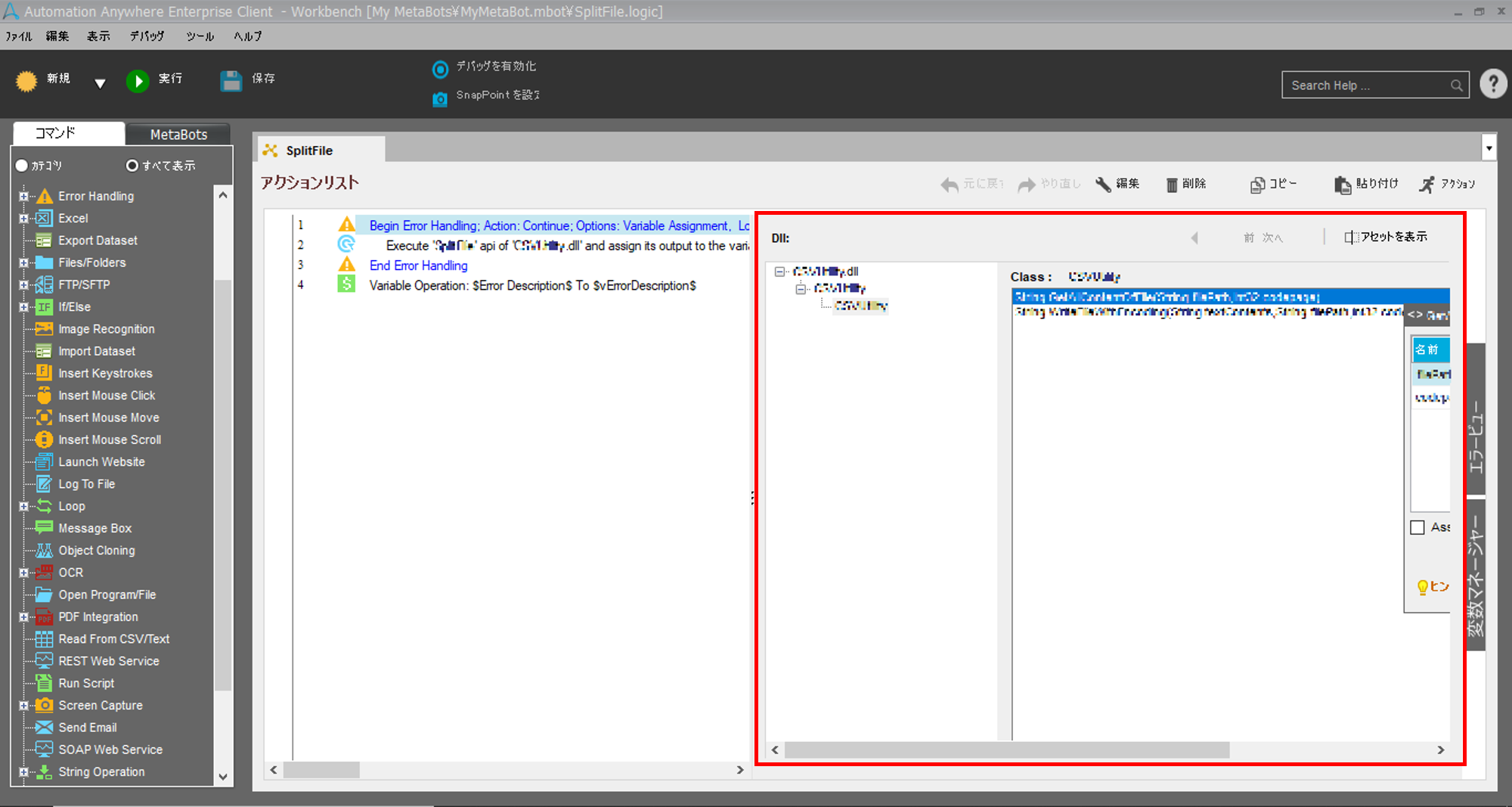
Task: Select the Log To File icon
Action: tap(44, 484)
